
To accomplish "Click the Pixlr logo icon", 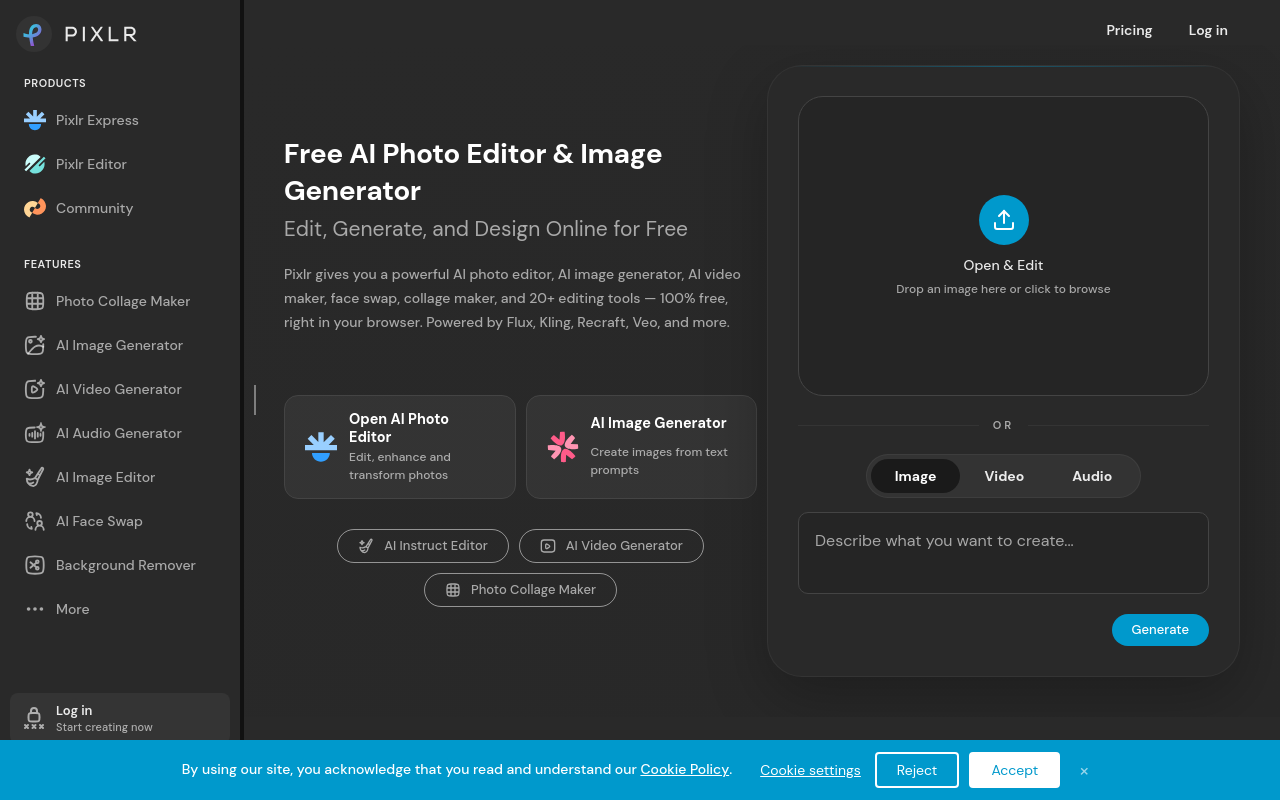I will click(34, 34).
